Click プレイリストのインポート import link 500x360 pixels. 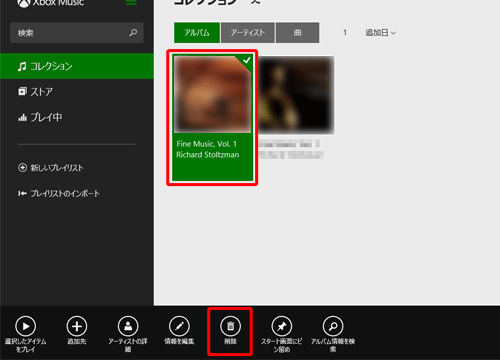coord(59,193)
